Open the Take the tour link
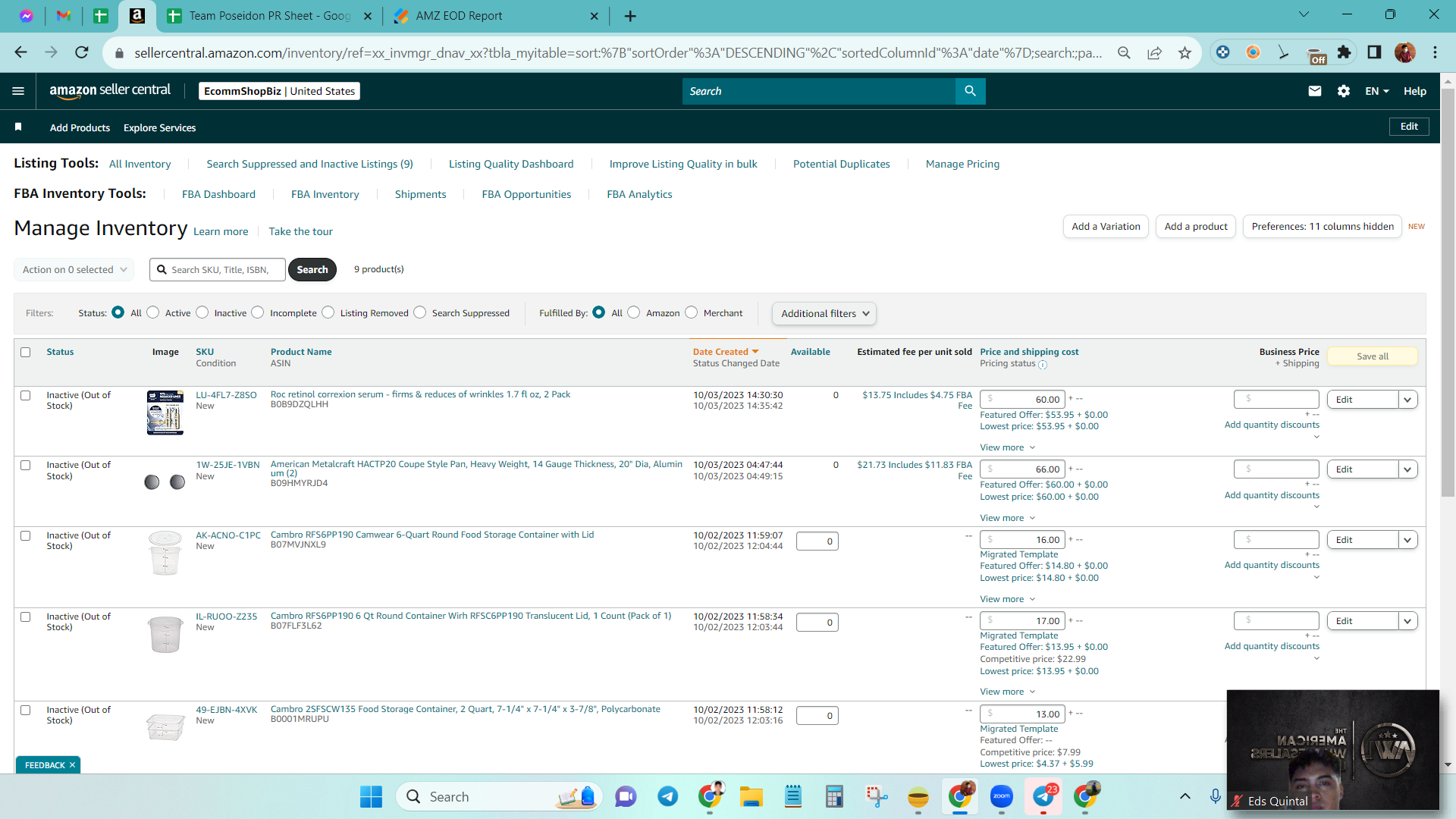This screenshot has height=819, width=1456. [300, 231]
